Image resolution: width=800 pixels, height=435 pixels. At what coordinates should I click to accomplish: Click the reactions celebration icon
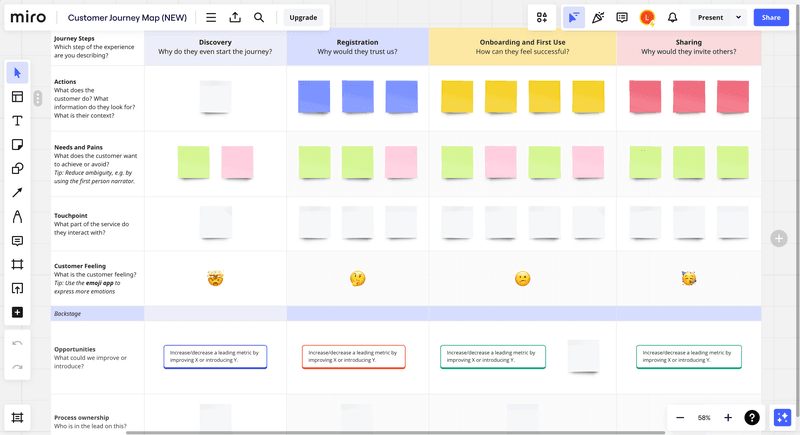tap(597, 17)
